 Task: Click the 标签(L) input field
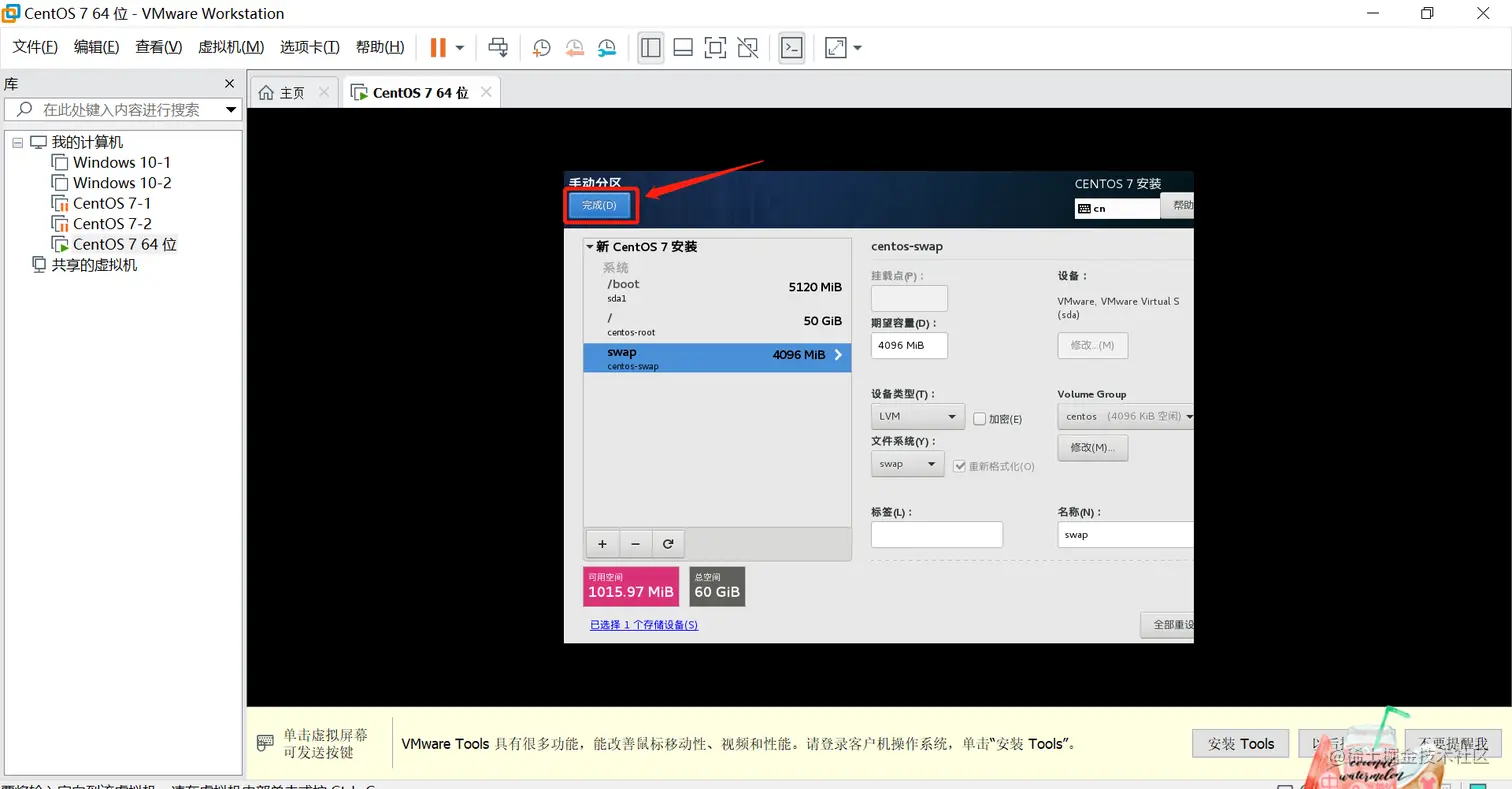[x=936, y=534]
